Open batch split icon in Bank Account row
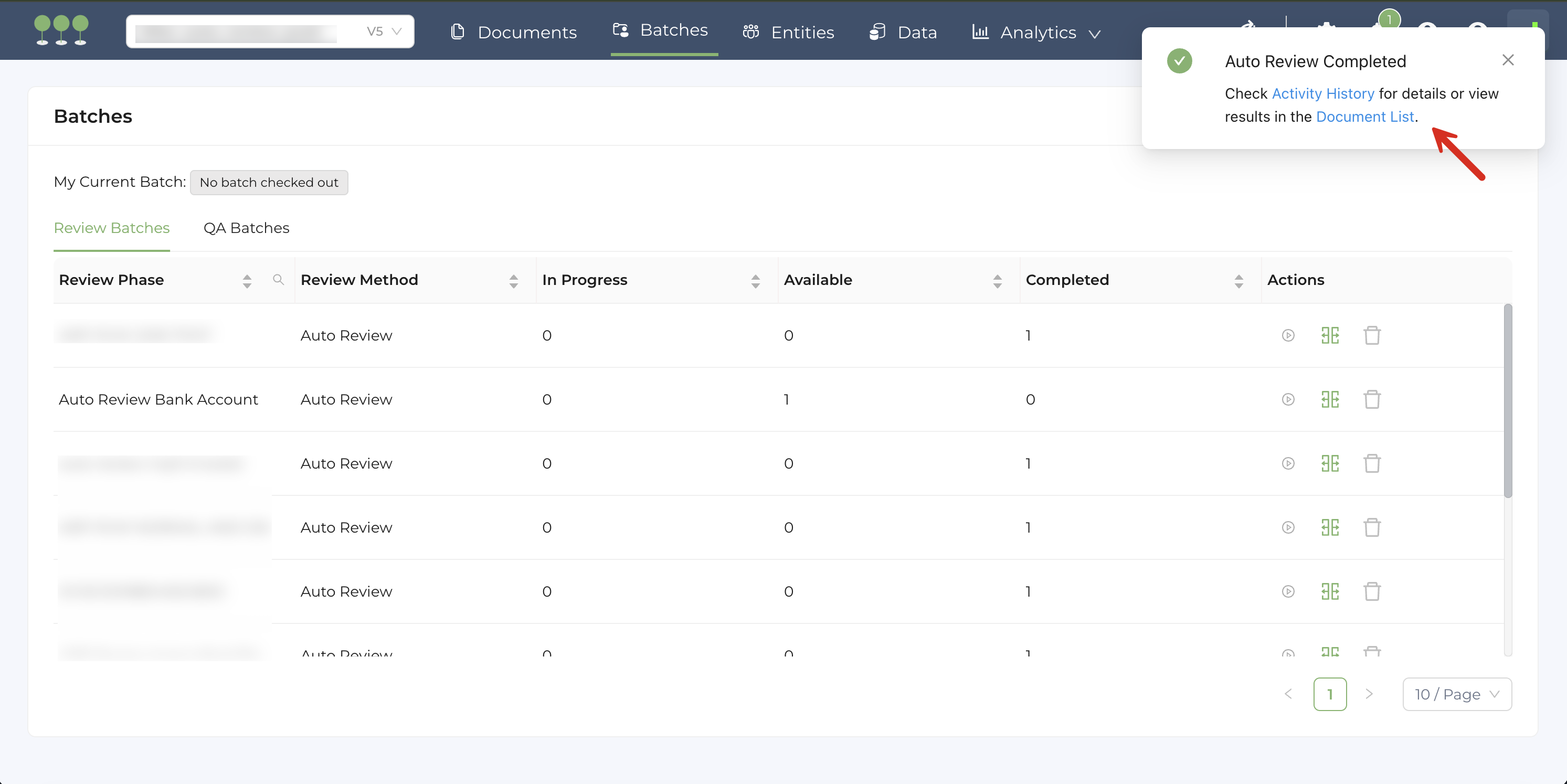1567x784 pixels. (1330, 399)
